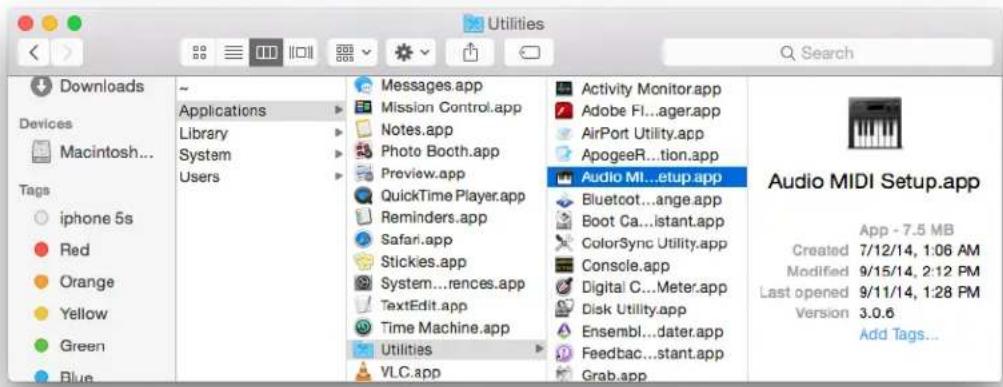This screenshot has height=387, width=1003.
Task: Click the Boot Camp Assistant app icon
Action: 564,221
